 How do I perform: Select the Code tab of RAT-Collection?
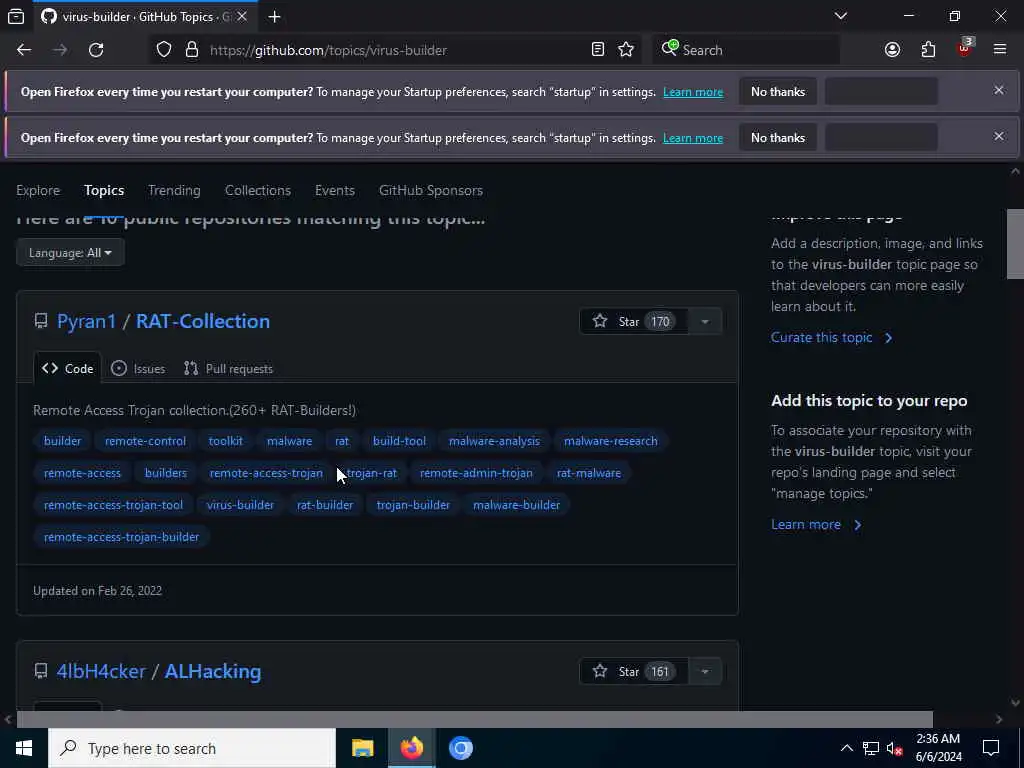point(67,369)
